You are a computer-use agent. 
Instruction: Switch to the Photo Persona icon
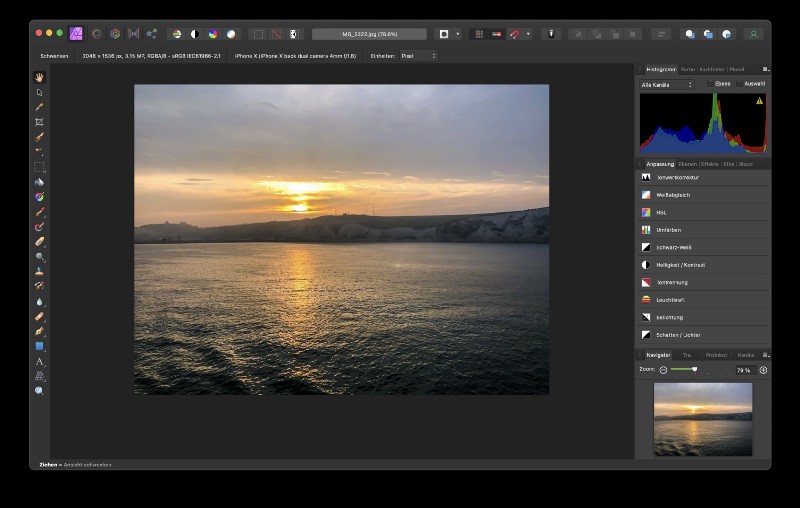[x=78, y=33]
